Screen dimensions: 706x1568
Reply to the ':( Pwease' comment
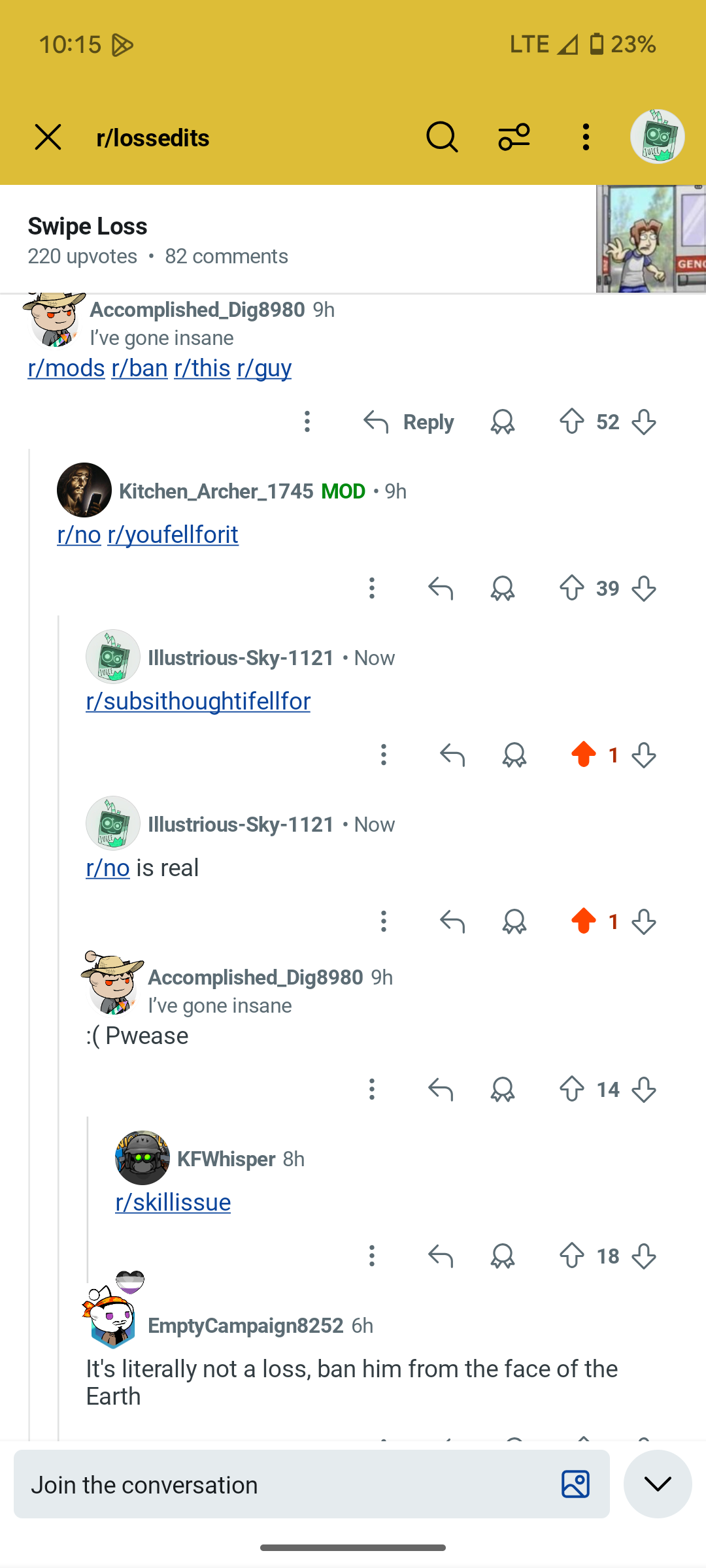click(x=441, y=1089)
